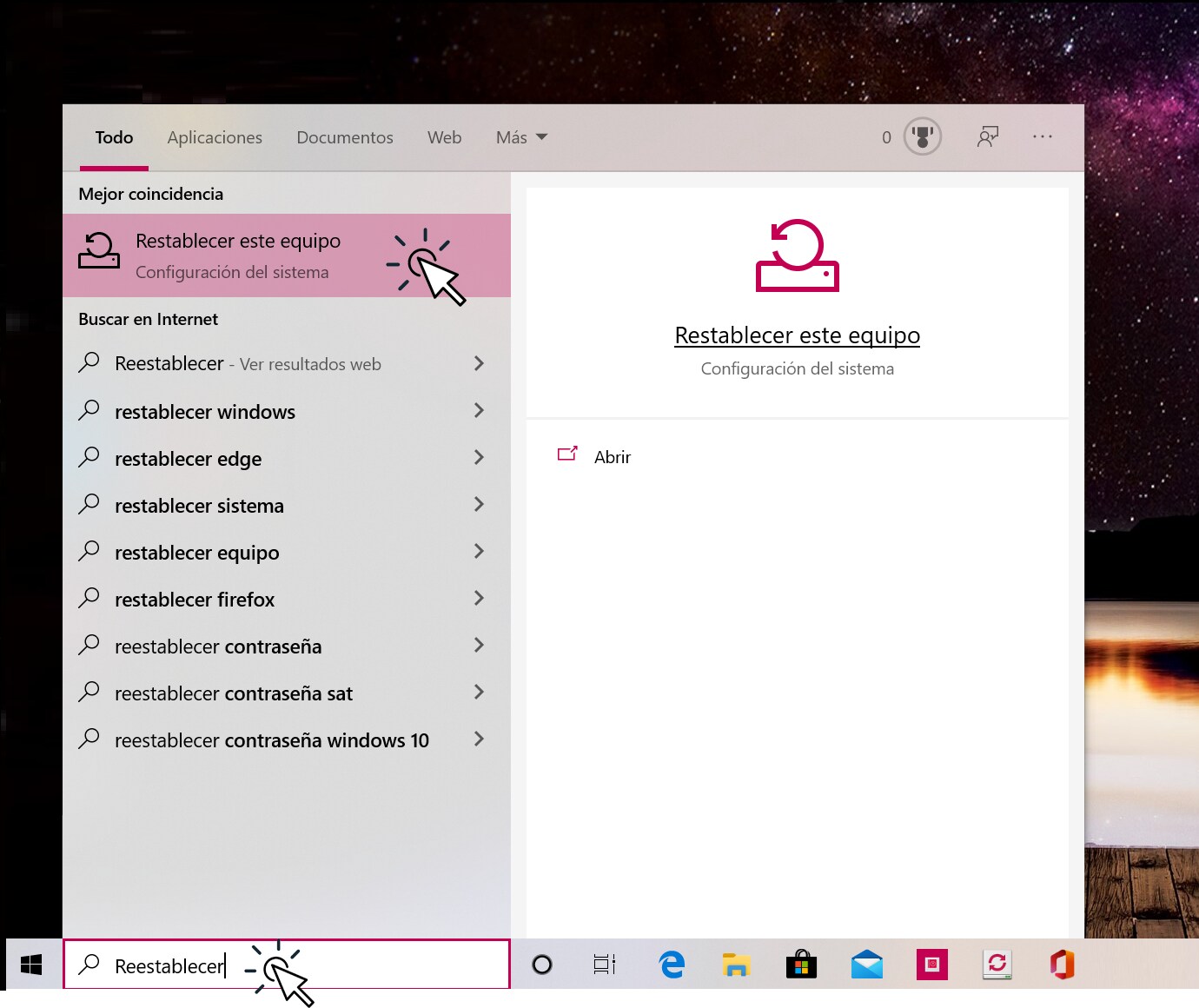Click Abrir to open Restablecer este equipo
Screen dimensions: 1199x1008
pyautogui.click(x=612, y=456)
